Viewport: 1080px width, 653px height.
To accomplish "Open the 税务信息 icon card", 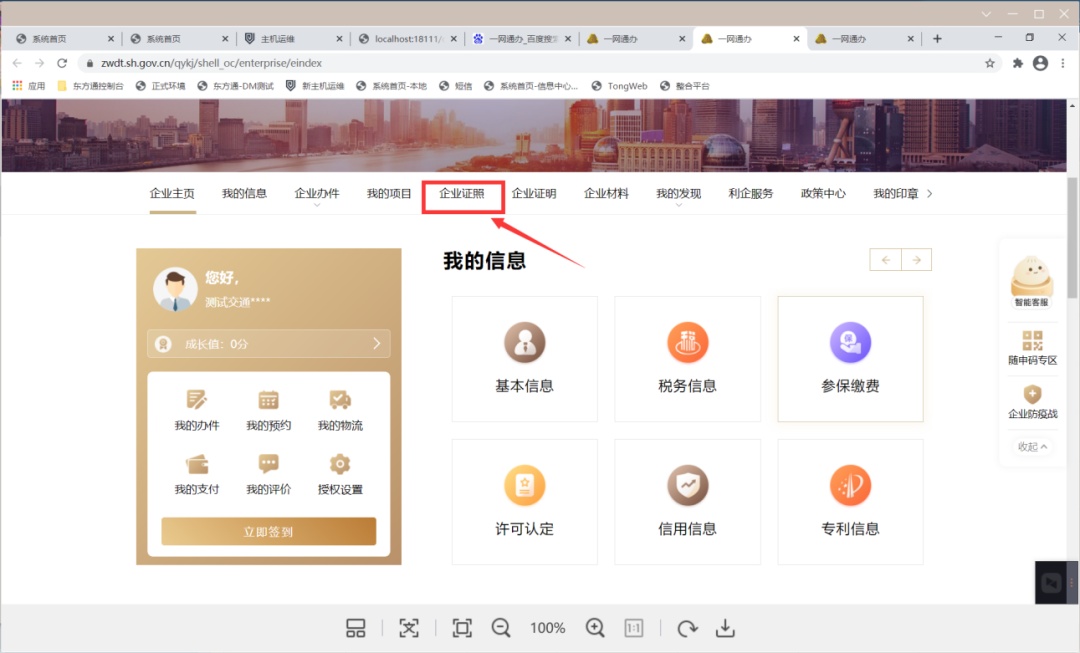I will 687,344.
